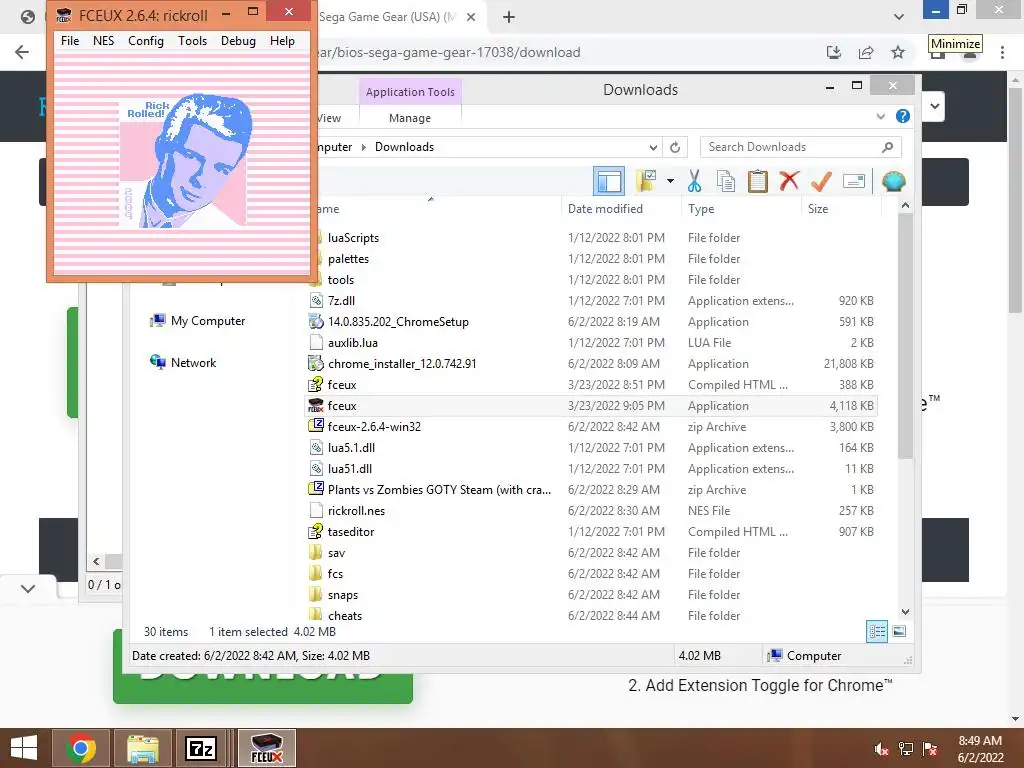This screenshot has height=768, width=1024.
Task: Click the file list vertical scrollbar
Action: click(905, 336)
